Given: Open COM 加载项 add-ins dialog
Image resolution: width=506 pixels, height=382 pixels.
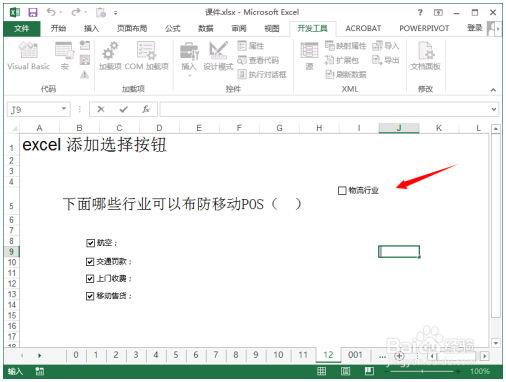Looking at the screenshot, I should pos(146,56).
